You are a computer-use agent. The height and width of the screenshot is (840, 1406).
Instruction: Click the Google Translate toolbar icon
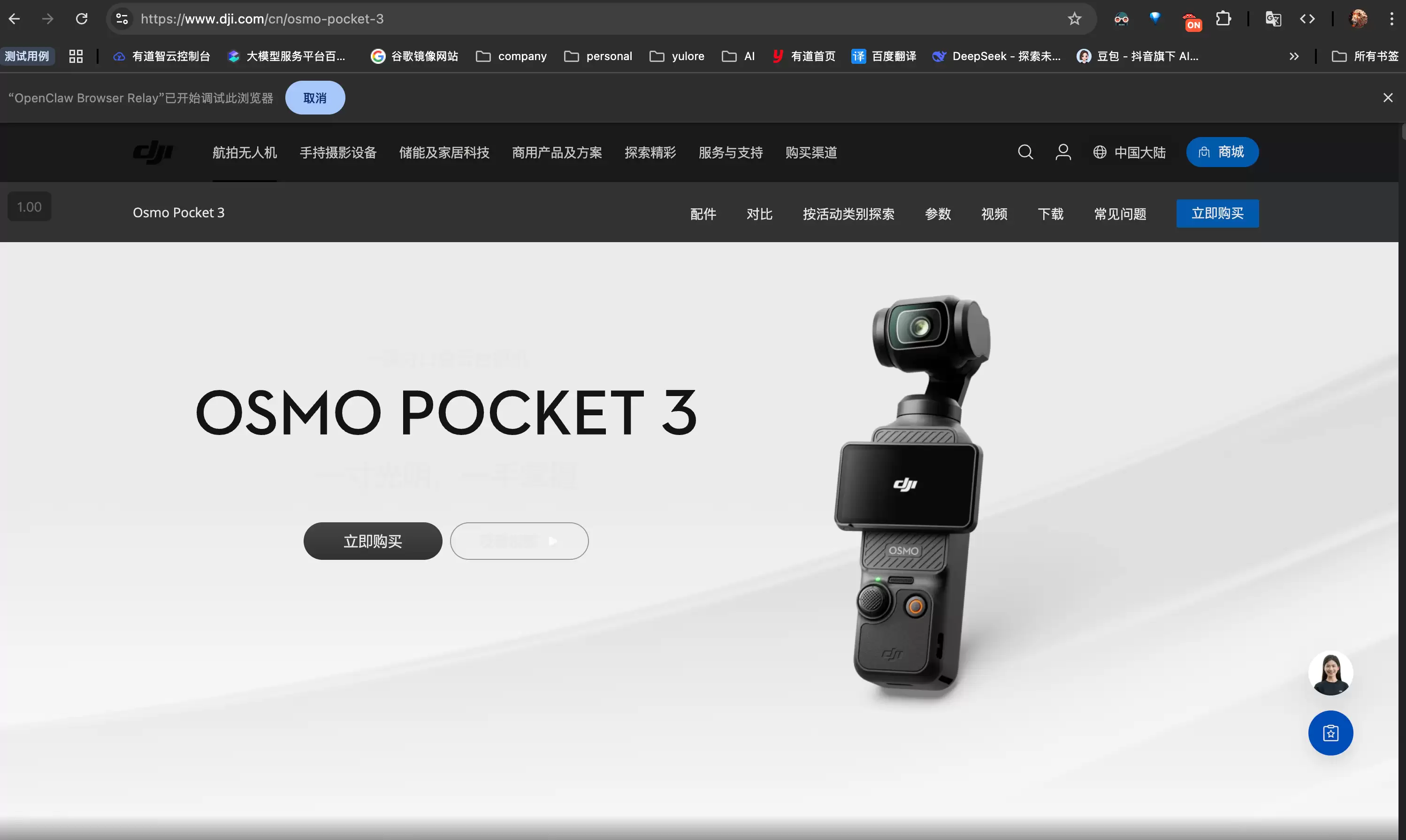[x=1273, y=19]
